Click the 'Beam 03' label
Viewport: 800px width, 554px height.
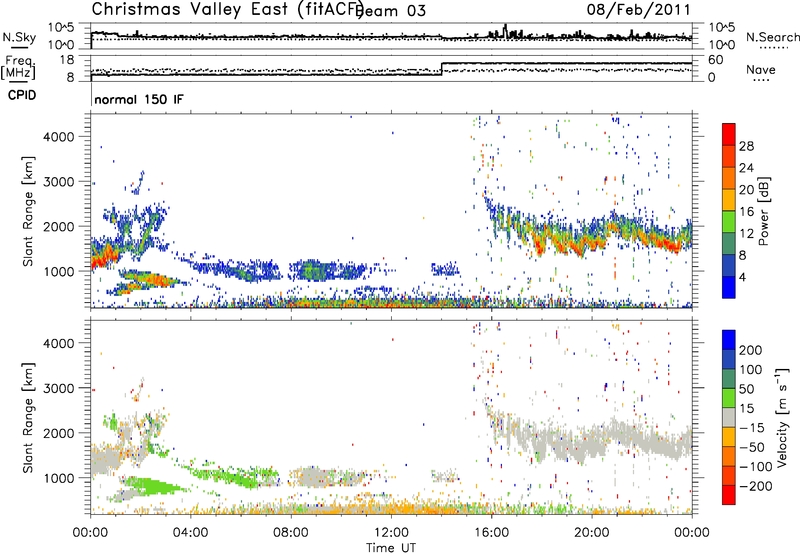click(x=392, y=10)
